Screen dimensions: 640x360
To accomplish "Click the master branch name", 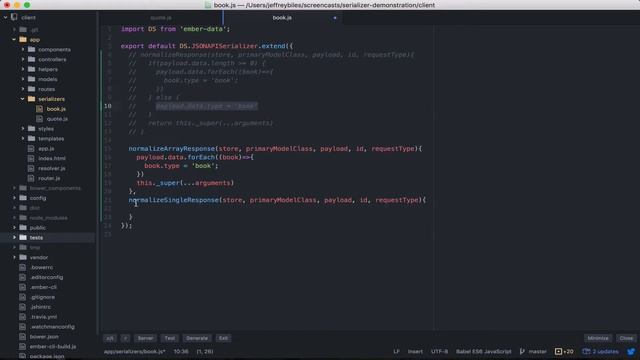I will click(x=538, y=351).
